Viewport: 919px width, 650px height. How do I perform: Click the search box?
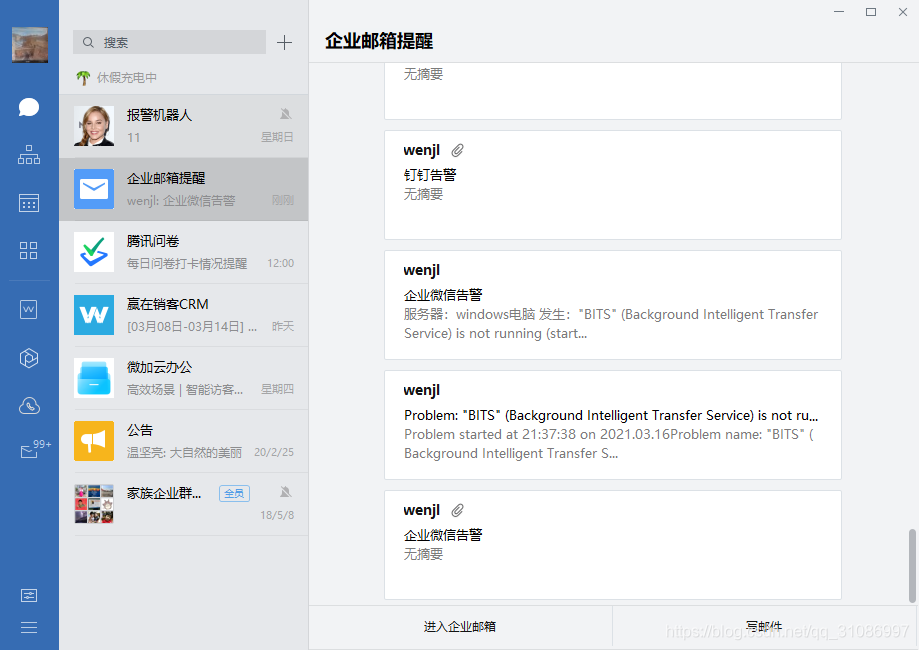169,42
